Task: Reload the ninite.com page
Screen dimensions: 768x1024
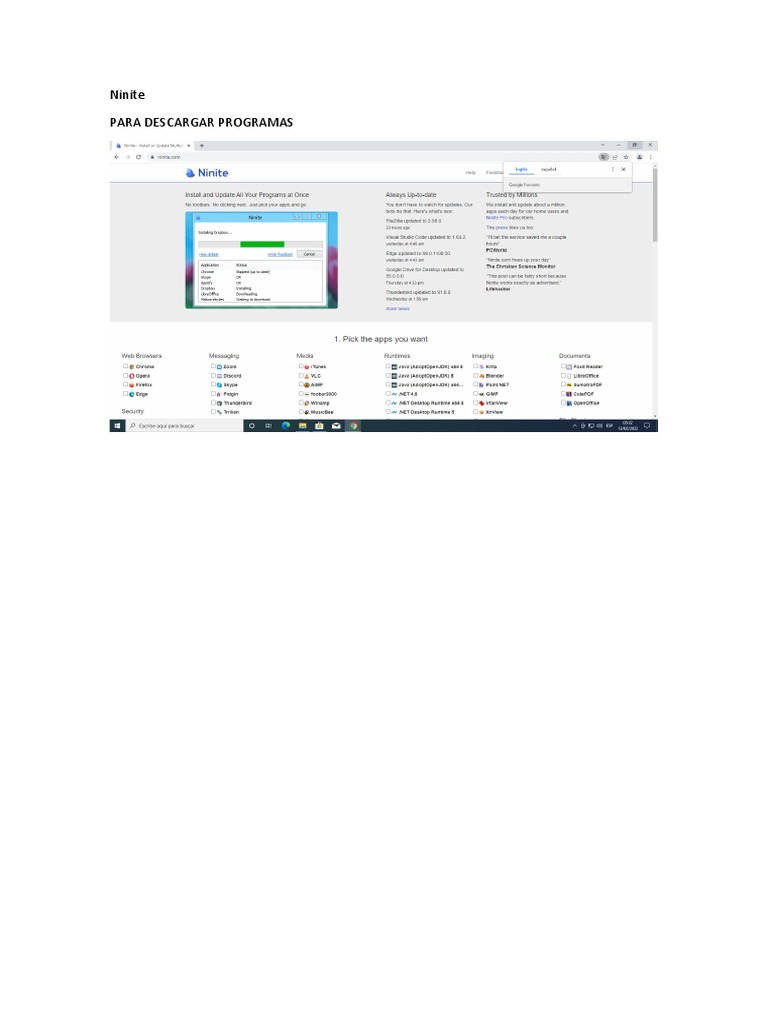Action: (138, 157)
